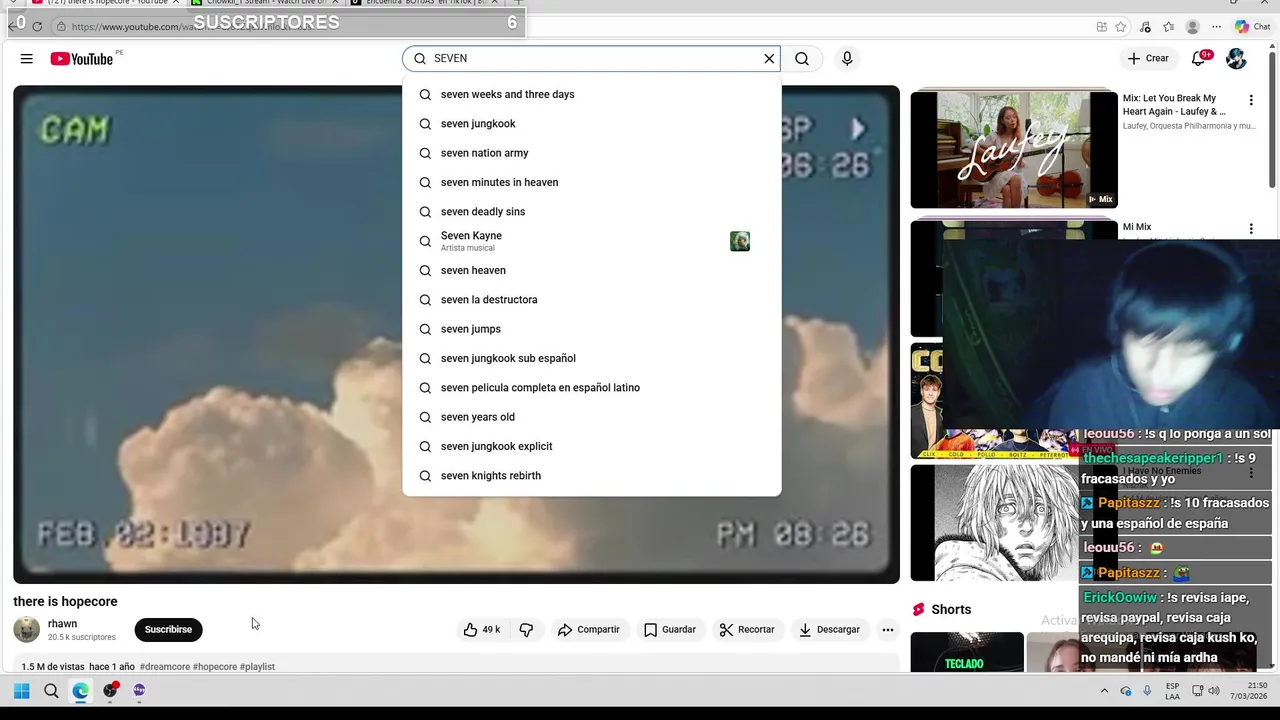Click the ESP LAA language indicator

(1173, 691)
